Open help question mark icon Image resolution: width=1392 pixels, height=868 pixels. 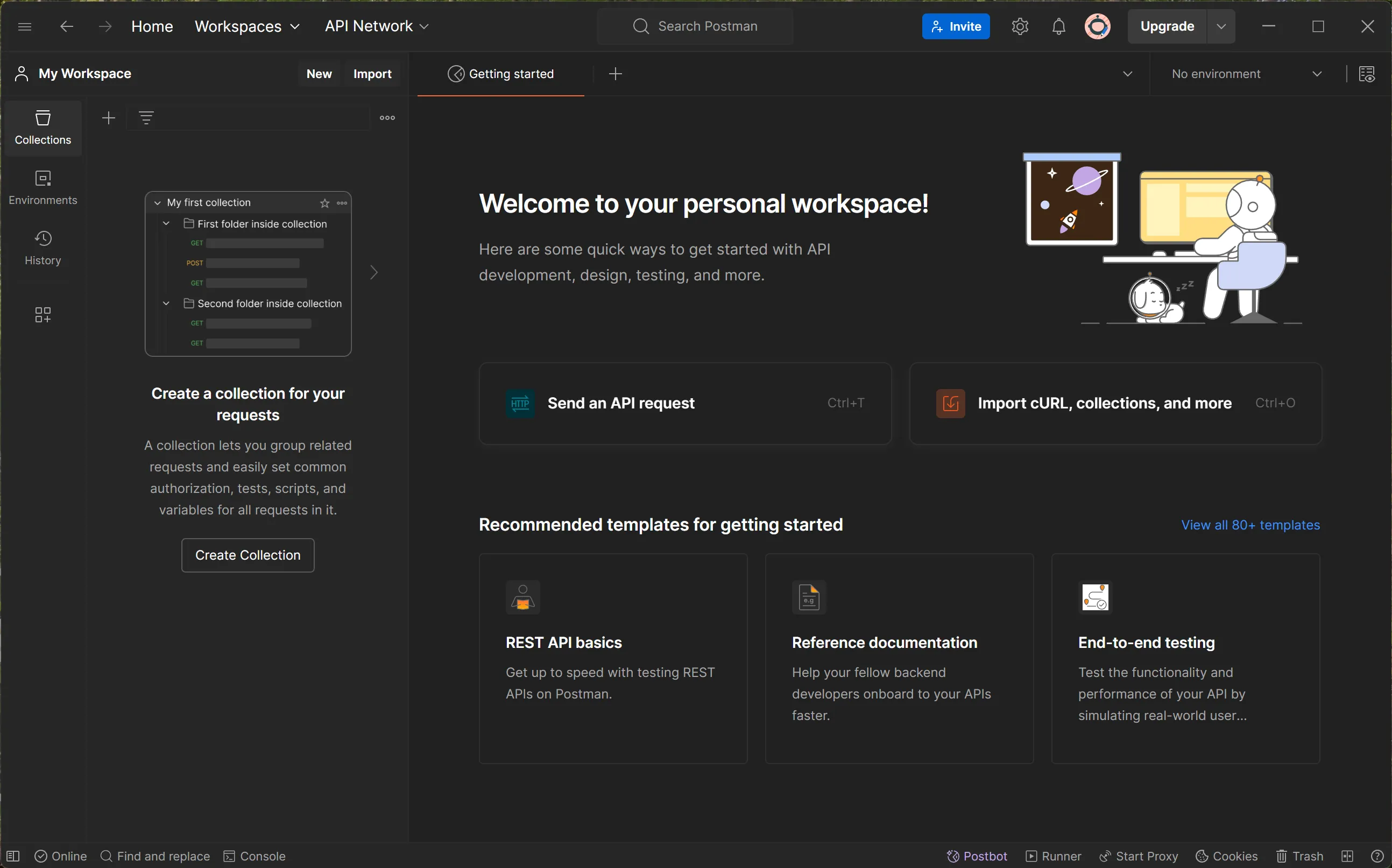point(1376,856)
